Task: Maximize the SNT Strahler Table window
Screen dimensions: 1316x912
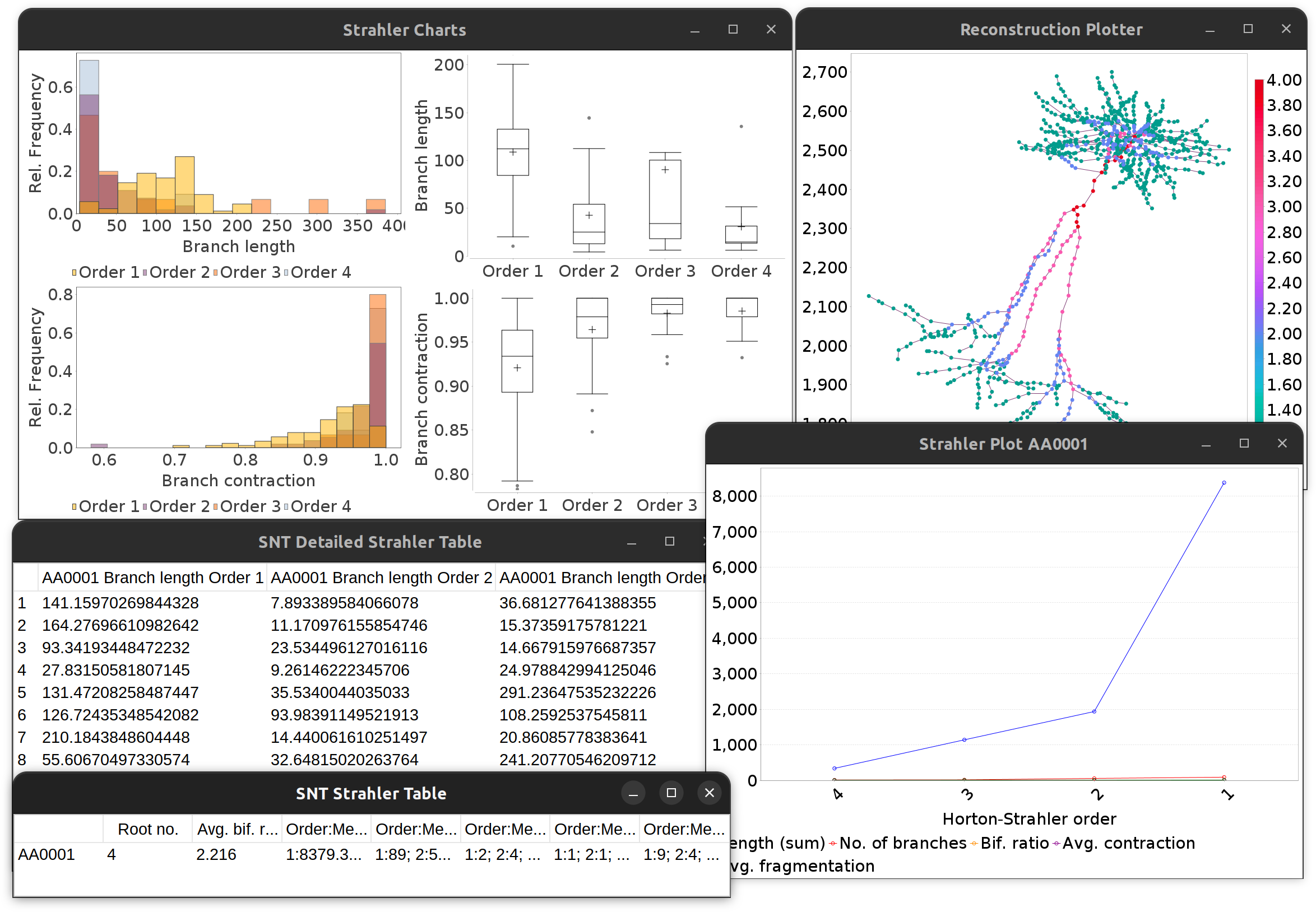Action: tap(671, 793)
